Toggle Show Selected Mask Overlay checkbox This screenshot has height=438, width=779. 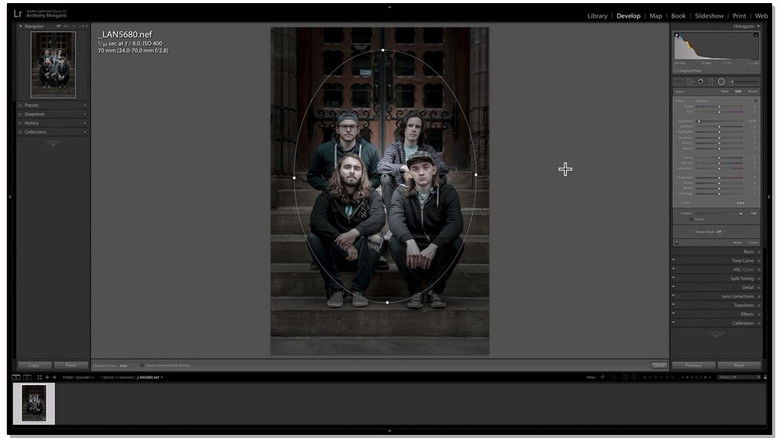coord(141,365)
